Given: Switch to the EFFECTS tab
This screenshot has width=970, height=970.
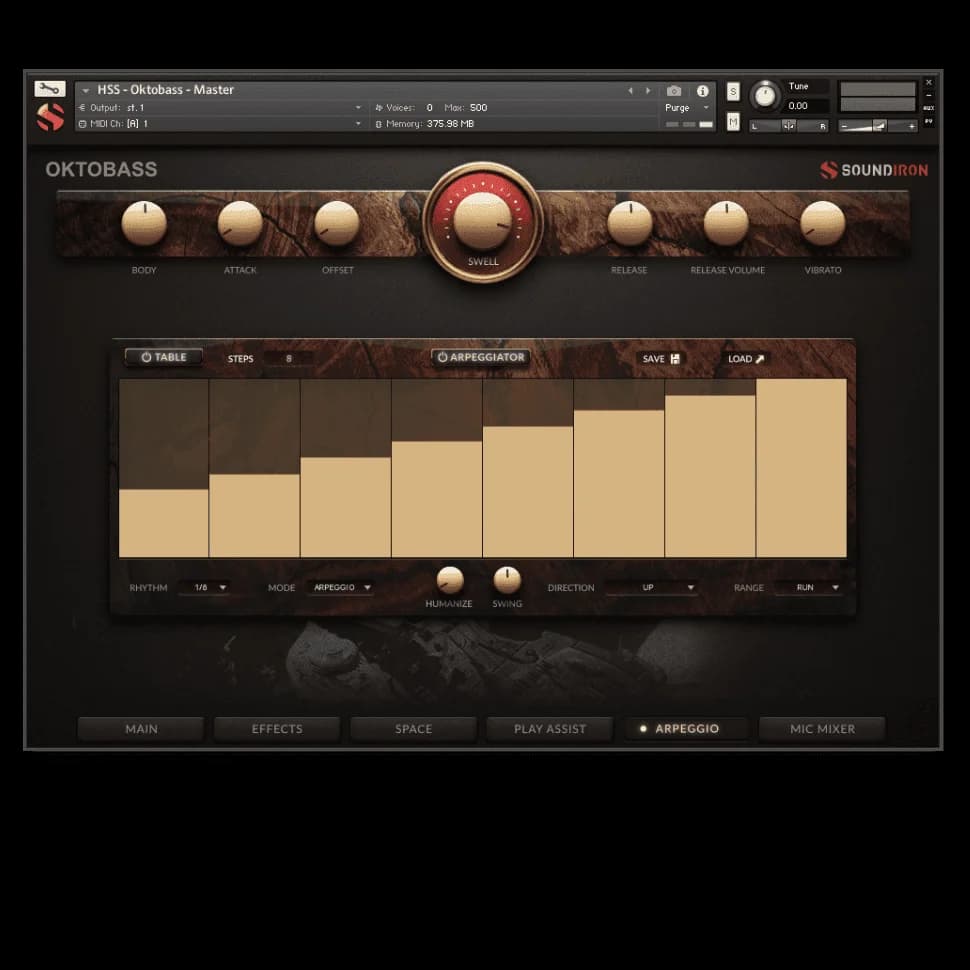Looking at the screenshot, I should pos(276,728).
